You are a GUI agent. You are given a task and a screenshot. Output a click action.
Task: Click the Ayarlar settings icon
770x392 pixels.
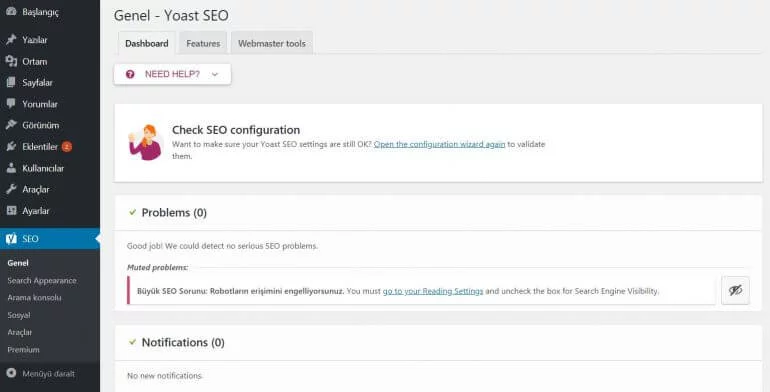point(11,211)
